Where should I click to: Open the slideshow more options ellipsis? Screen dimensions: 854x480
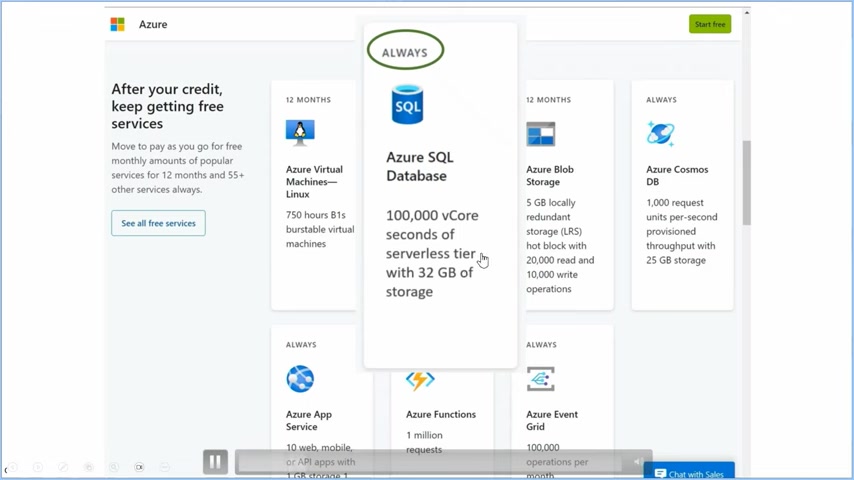[x=164, y=467]
